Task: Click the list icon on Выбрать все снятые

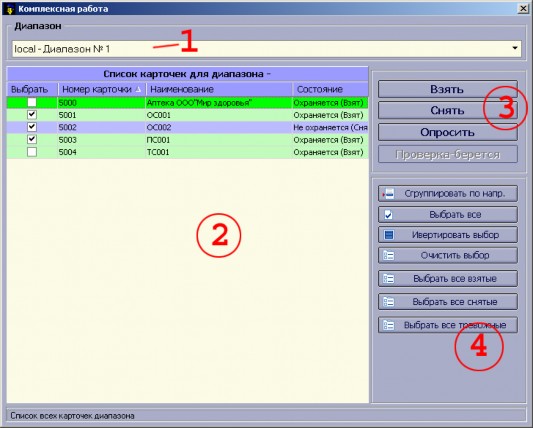Action: click(x=389, y=302)
